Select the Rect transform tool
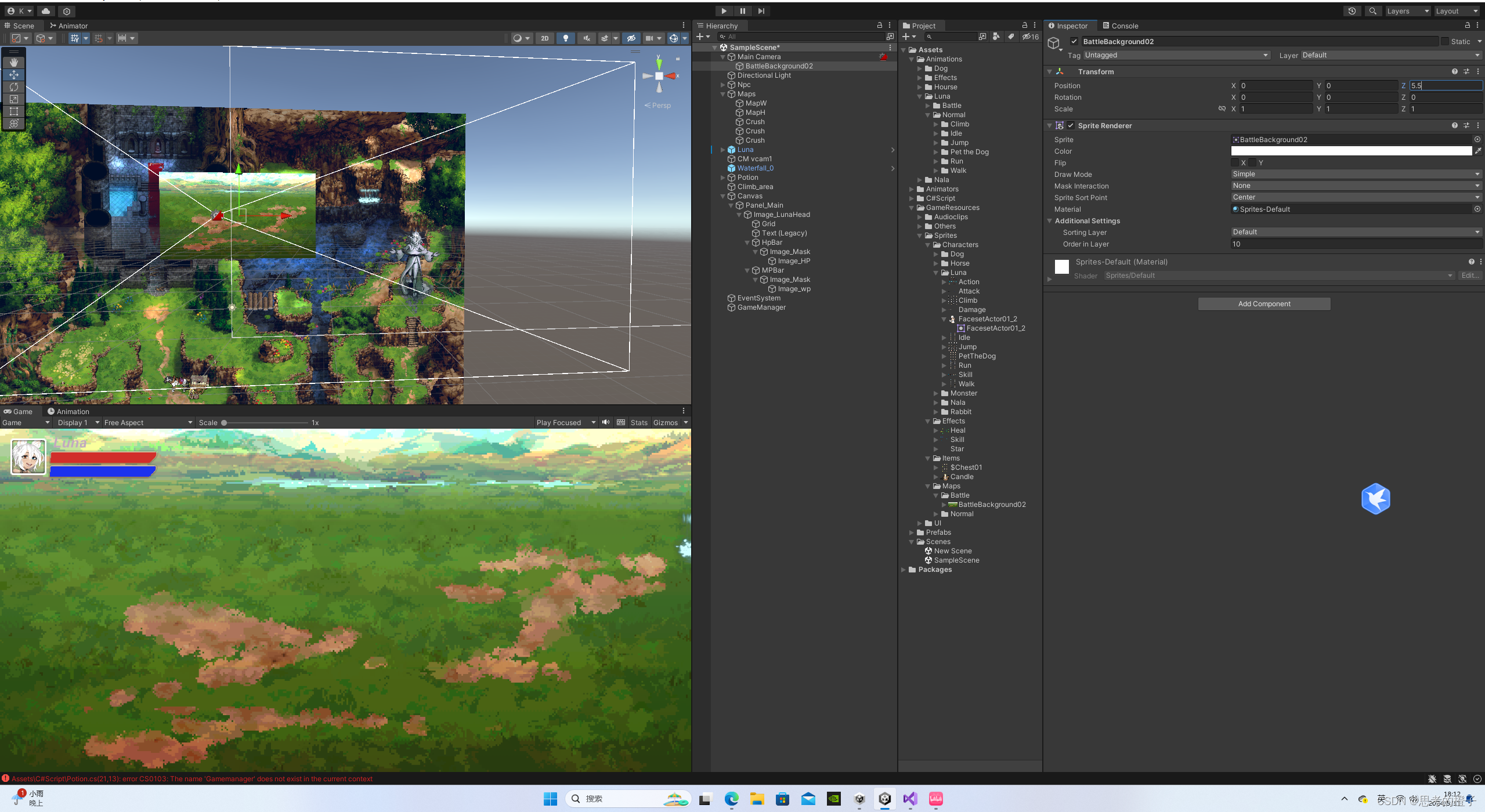Image resolution: width=1485 pixels, height=812 pixels. 14,111
